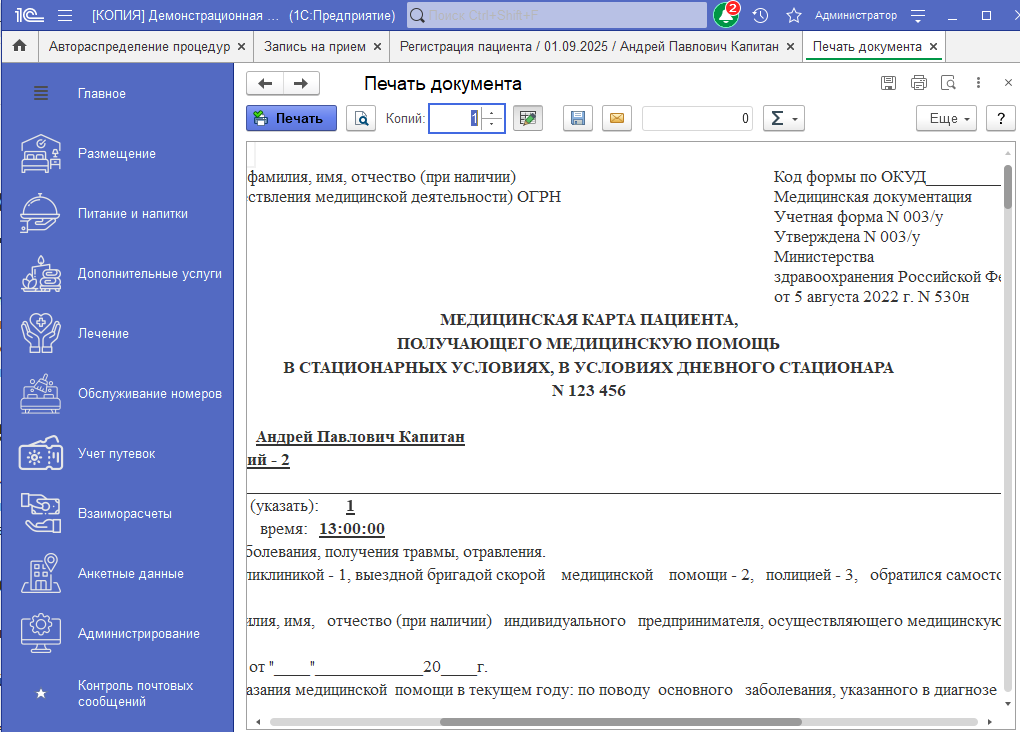Send the document by email envelope icon
Viewport: 1020px width, 732px height.
click(x=617, y=118)
